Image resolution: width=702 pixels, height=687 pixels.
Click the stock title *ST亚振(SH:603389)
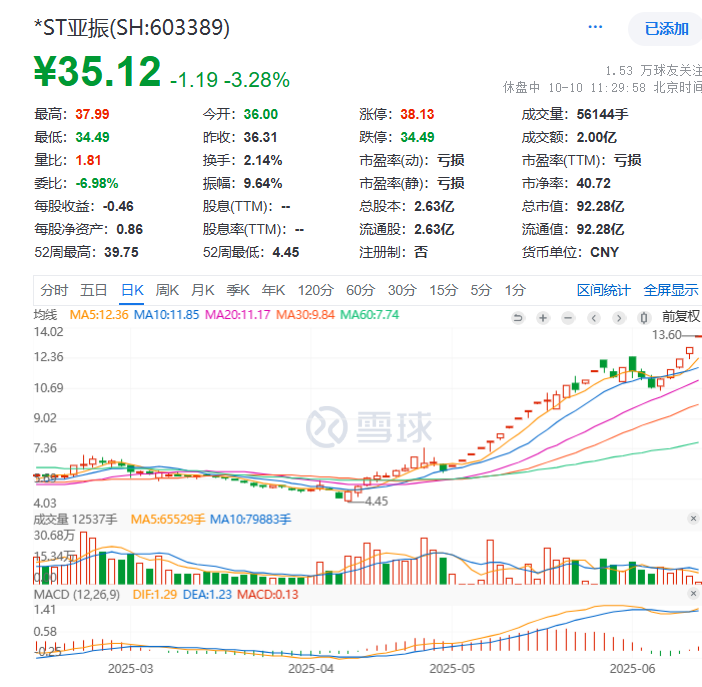(132, 28)
